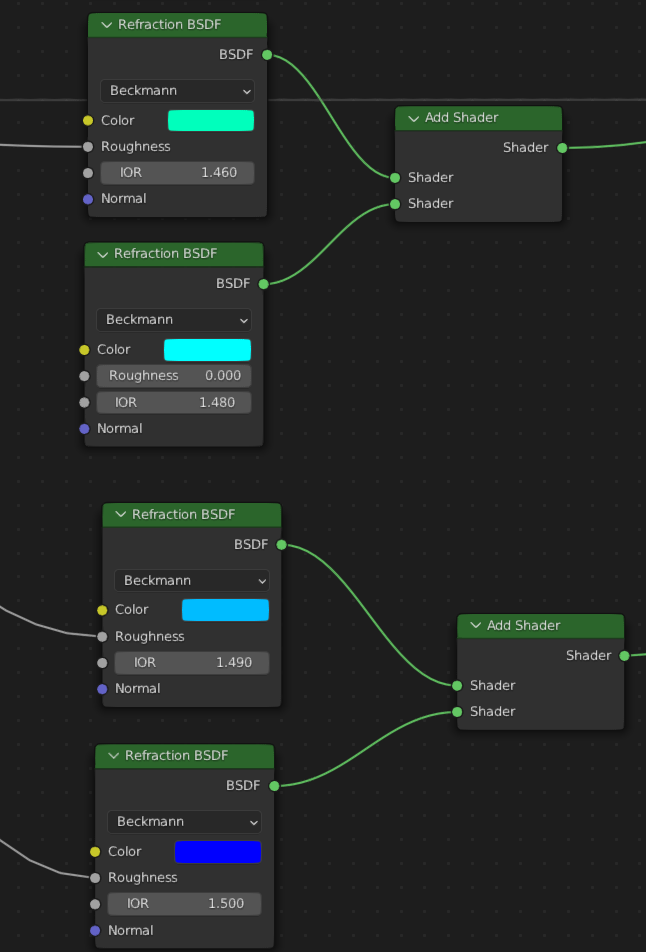This screenshot has width=646, height=952.
Task: Select Refraction BSDF title of IOR 1.480 node
Action: coord(166,254)
